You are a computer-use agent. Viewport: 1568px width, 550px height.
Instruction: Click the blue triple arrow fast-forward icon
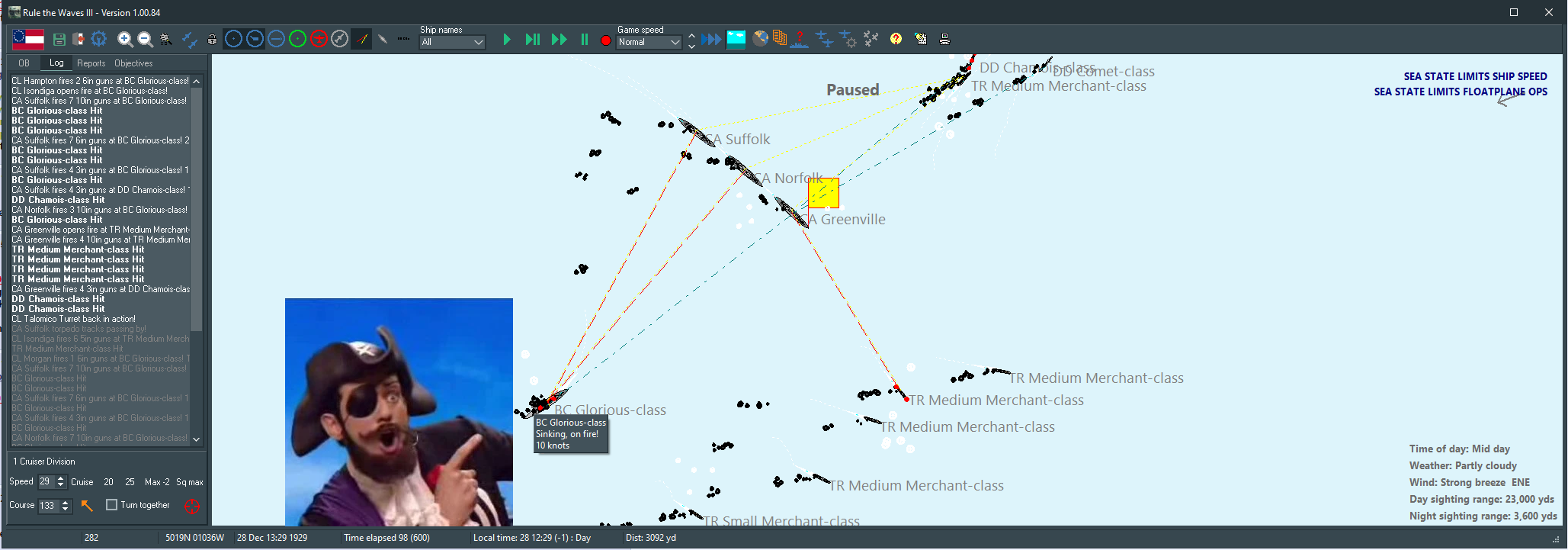tap(711, 40)
